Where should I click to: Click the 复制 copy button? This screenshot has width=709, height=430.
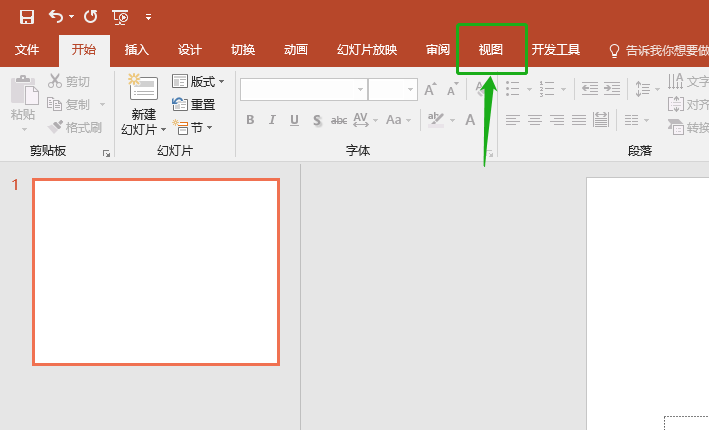tap(69, 104)
